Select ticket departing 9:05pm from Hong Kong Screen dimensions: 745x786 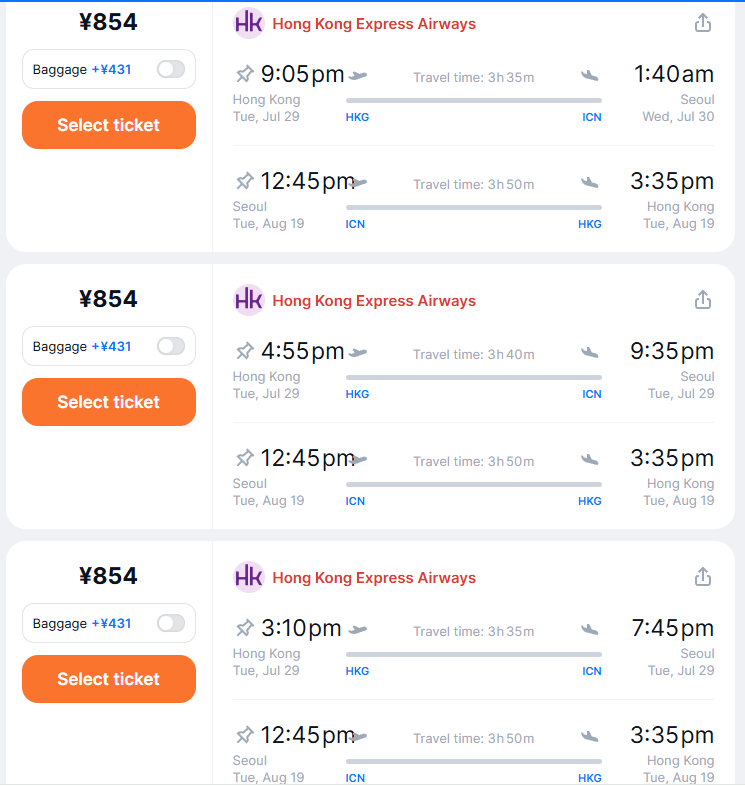[109, 125]
